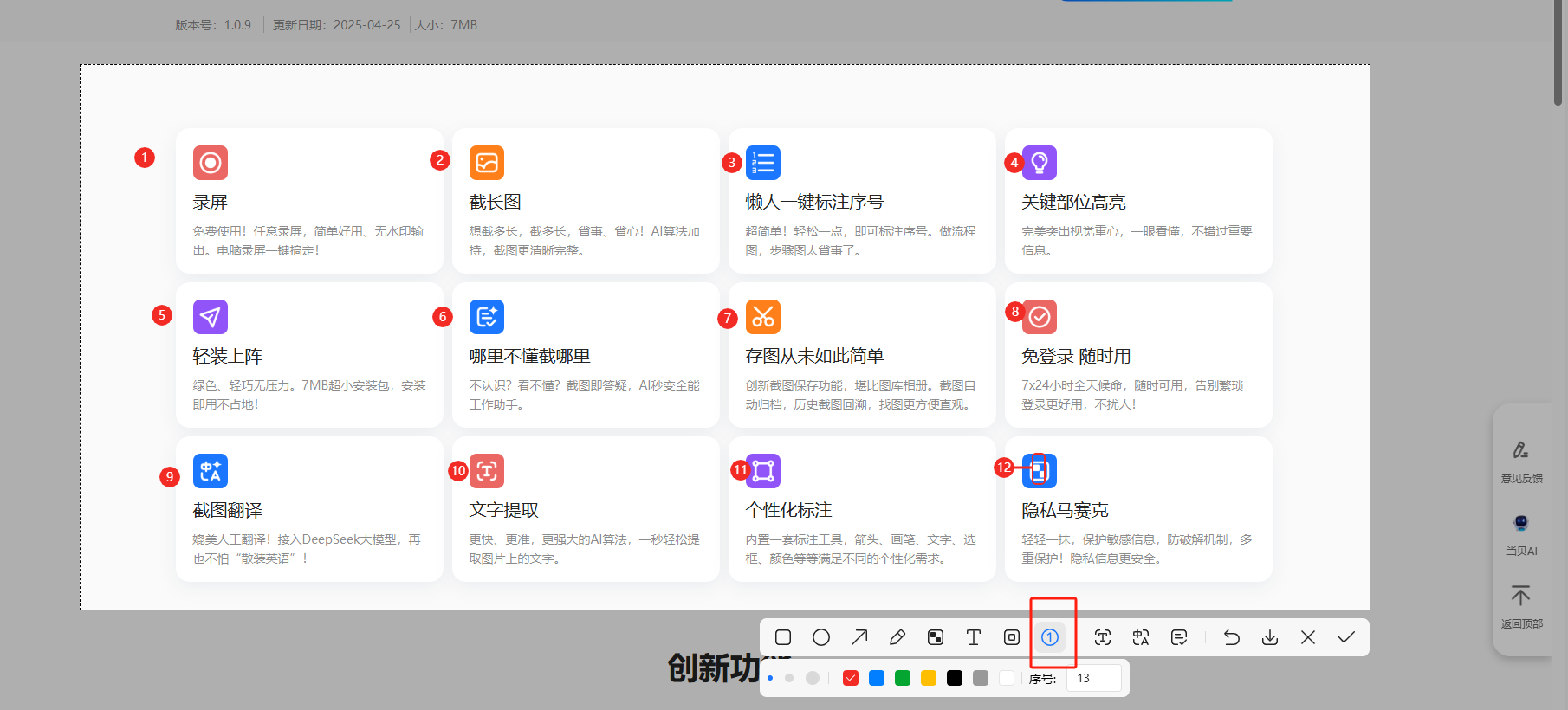Save screenshot with download icon

coord(1270,637)
